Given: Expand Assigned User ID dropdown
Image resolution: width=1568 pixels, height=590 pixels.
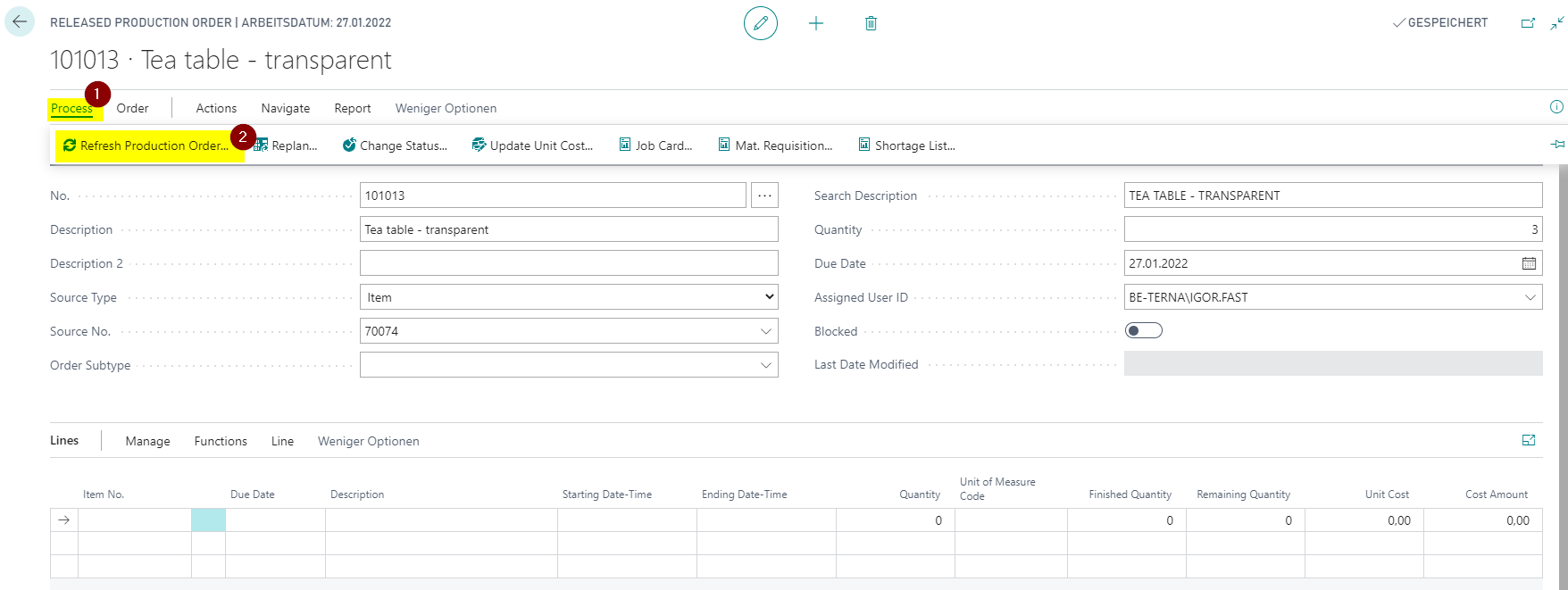Looking at the screenshot, I should (x=1530, y=297).
